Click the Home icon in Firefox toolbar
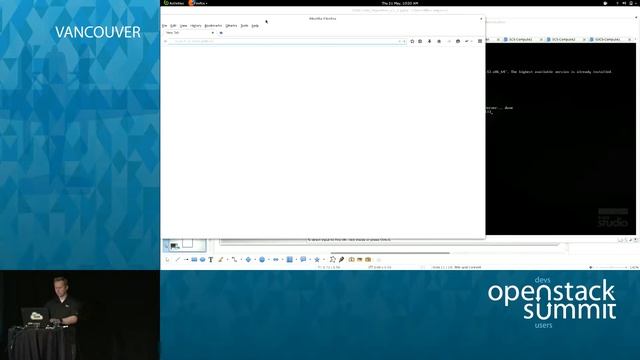This screenshot has height=360, width=640. point(439,41)
